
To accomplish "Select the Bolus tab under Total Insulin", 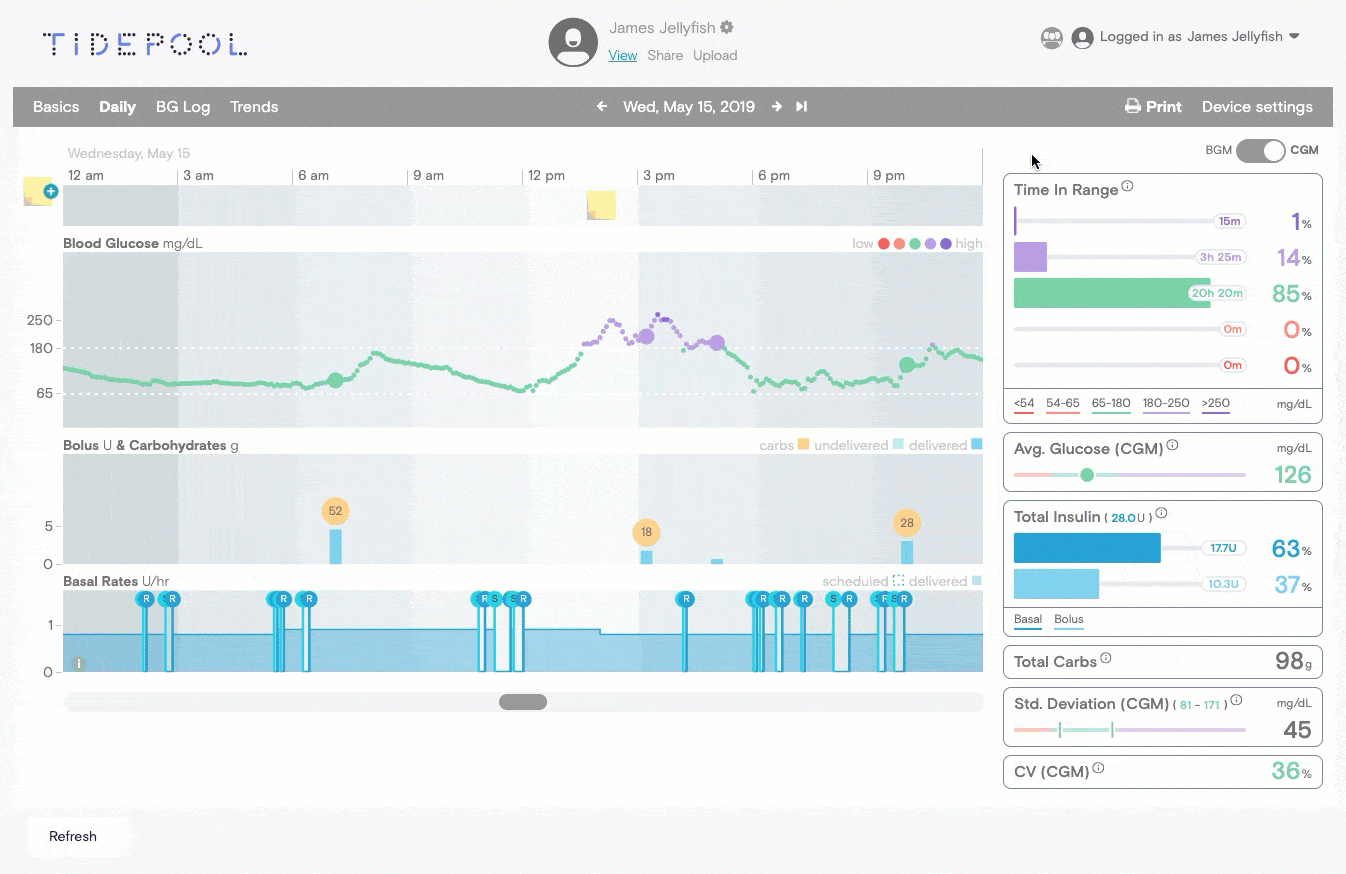I will coord(1068,620).
